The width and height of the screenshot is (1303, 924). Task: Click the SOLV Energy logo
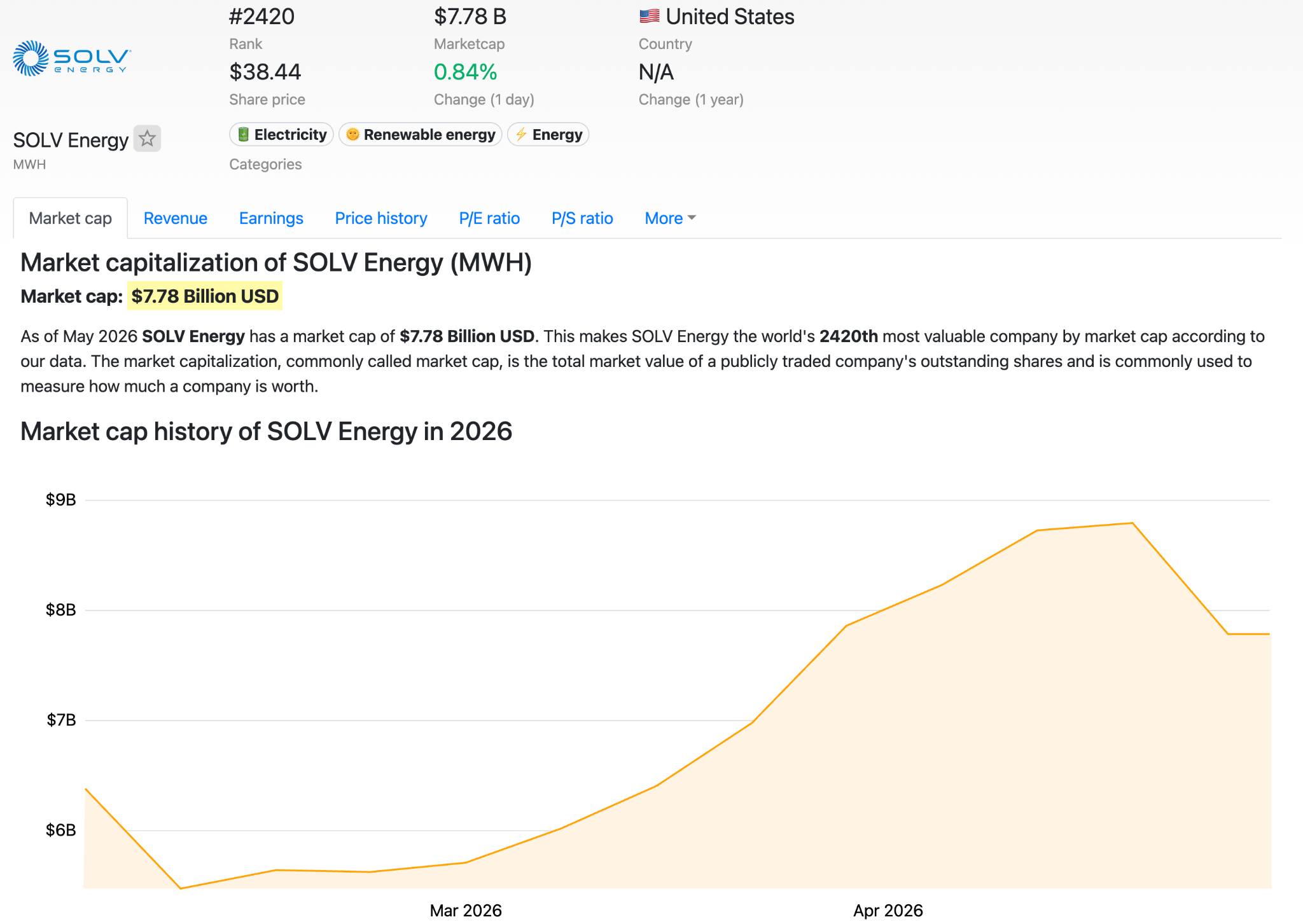(72, 59)
